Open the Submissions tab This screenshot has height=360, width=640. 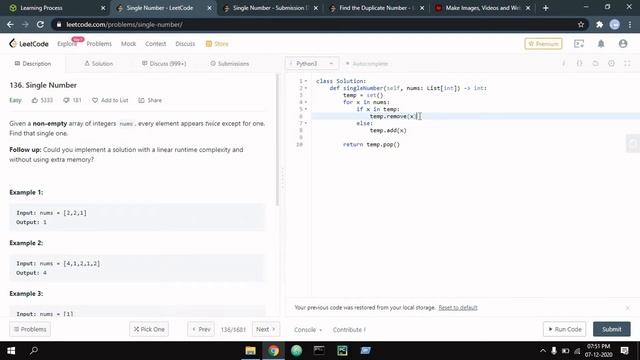point(229,64)
